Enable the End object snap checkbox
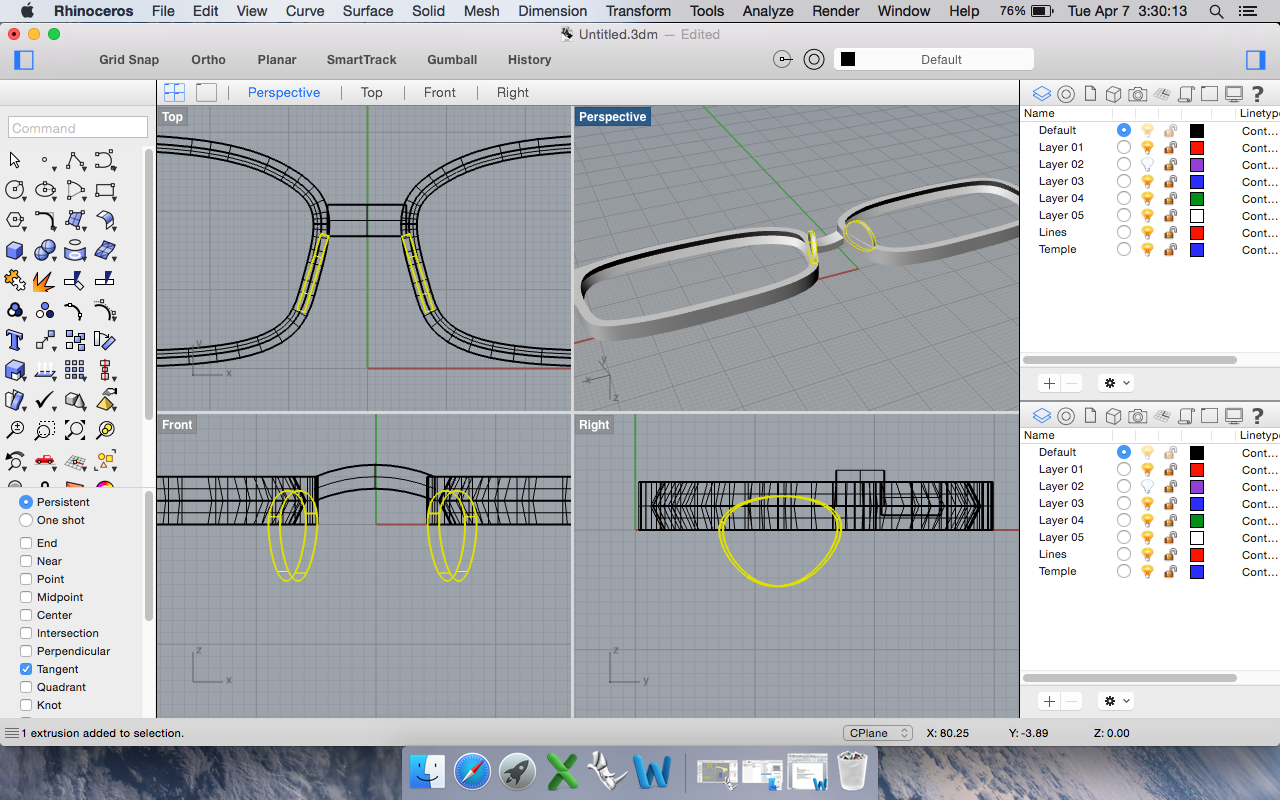This screenshot has width=1280, height=800. coord(26,543)
